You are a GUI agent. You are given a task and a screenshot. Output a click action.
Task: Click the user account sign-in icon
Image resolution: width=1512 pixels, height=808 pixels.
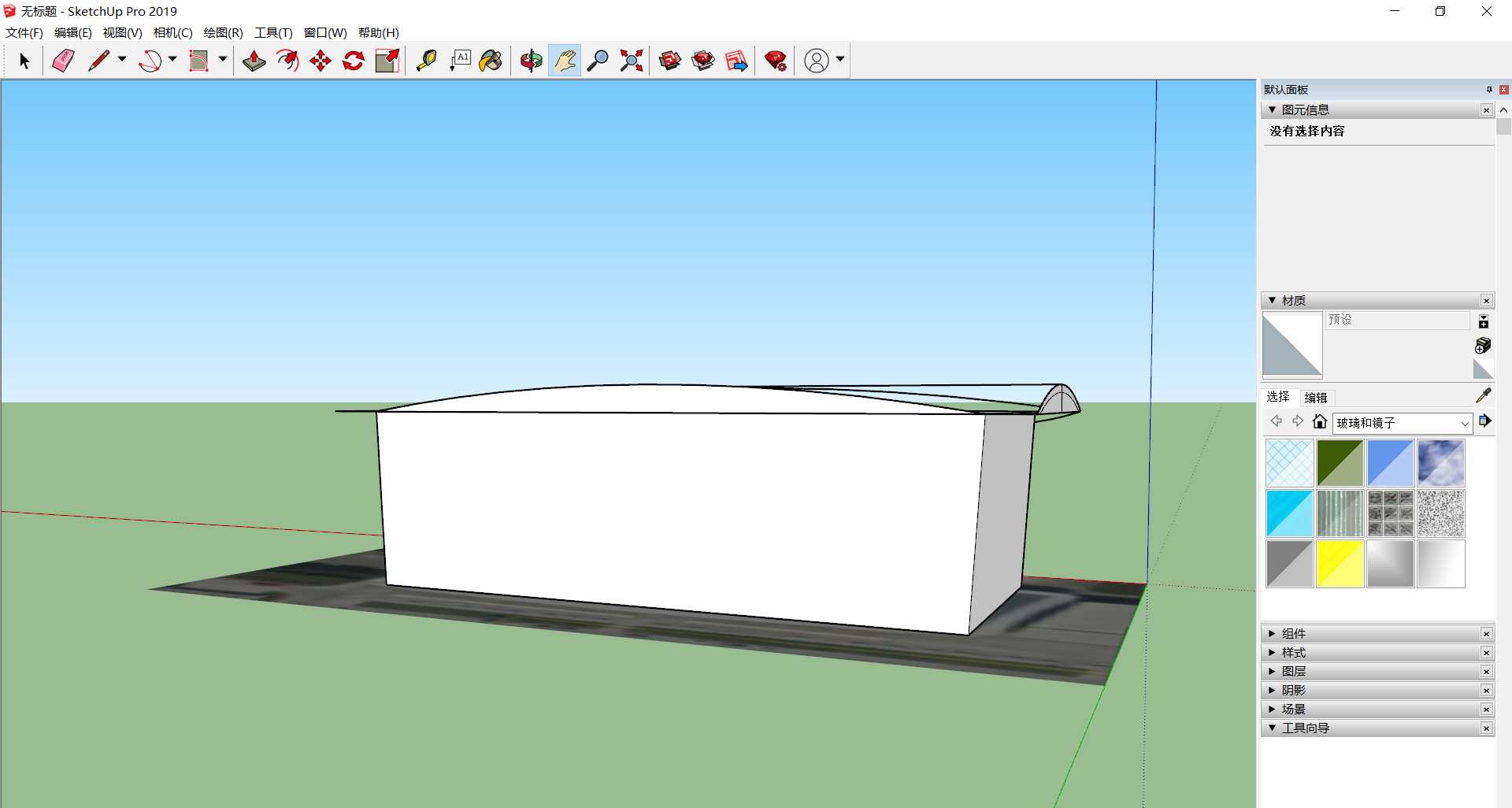pos(817,61)
